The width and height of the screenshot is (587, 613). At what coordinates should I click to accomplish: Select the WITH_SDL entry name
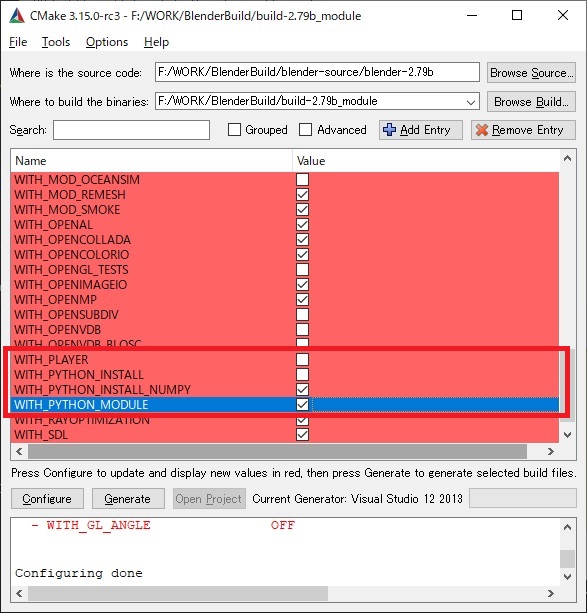tap(41, 435)
